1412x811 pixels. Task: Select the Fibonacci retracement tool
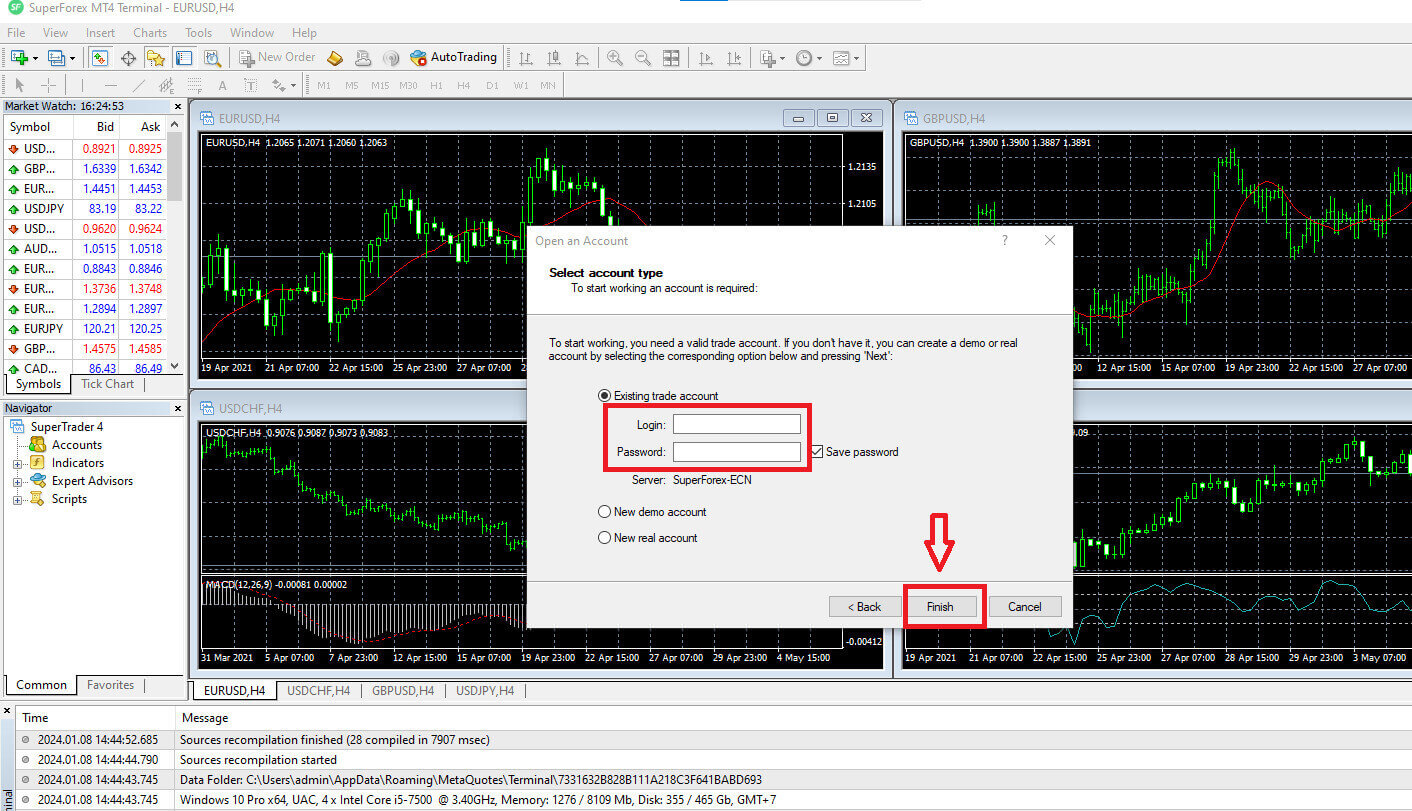(x=194, y=84)
